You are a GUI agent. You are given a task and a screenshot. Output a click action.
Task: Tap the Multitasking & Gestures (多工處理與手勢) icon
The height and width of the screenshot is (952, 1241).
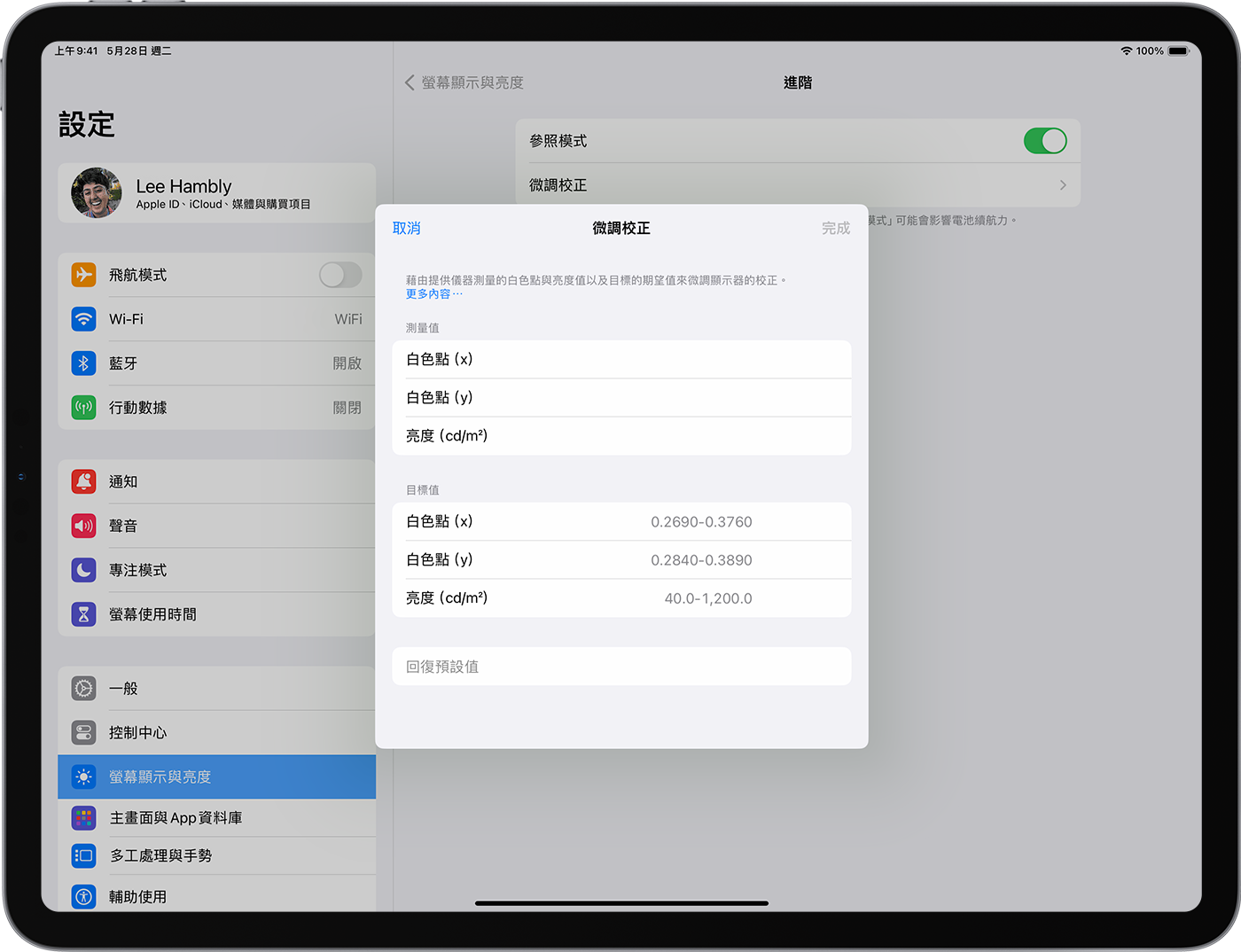pos(83,855)
